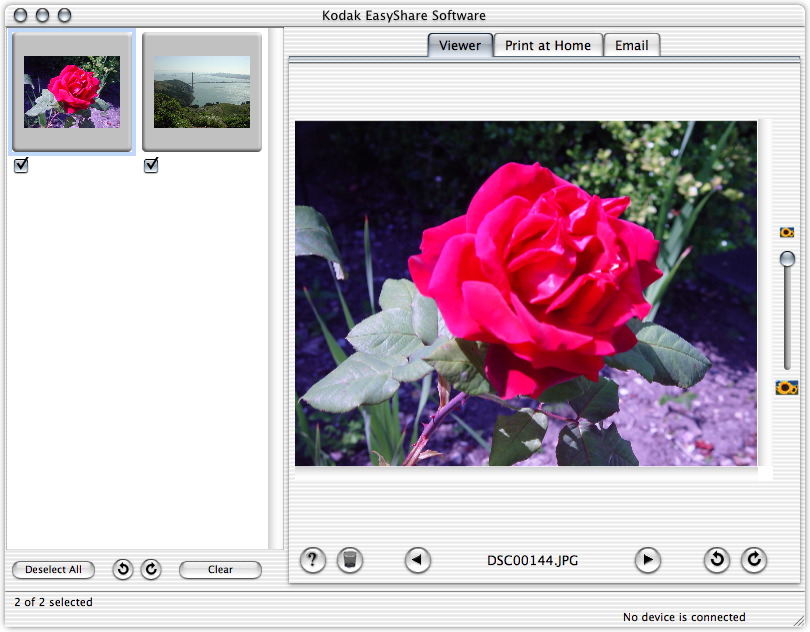Uncheck the bridge landscape photo checkbox

[151, 166]
